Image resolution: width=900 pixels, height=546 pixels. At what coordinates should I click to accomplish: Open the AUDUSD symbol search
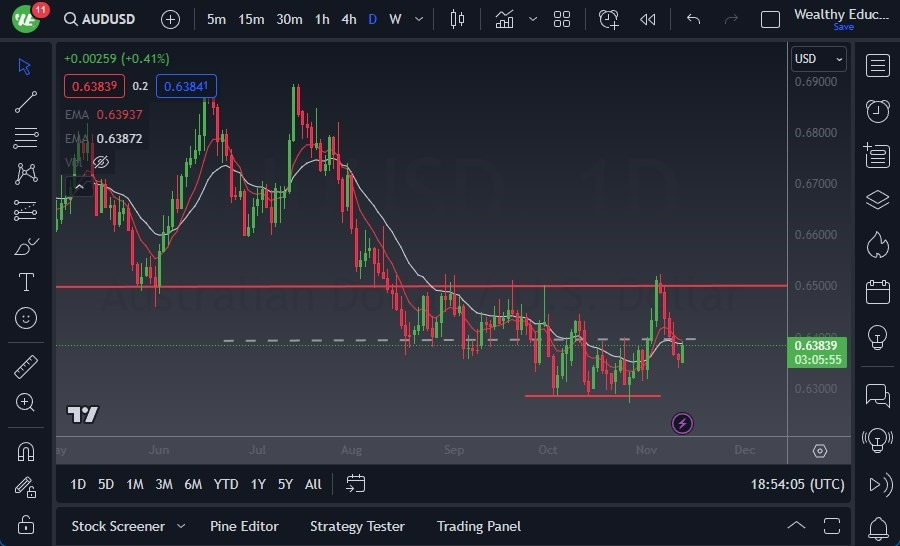[x=99, y=19]
